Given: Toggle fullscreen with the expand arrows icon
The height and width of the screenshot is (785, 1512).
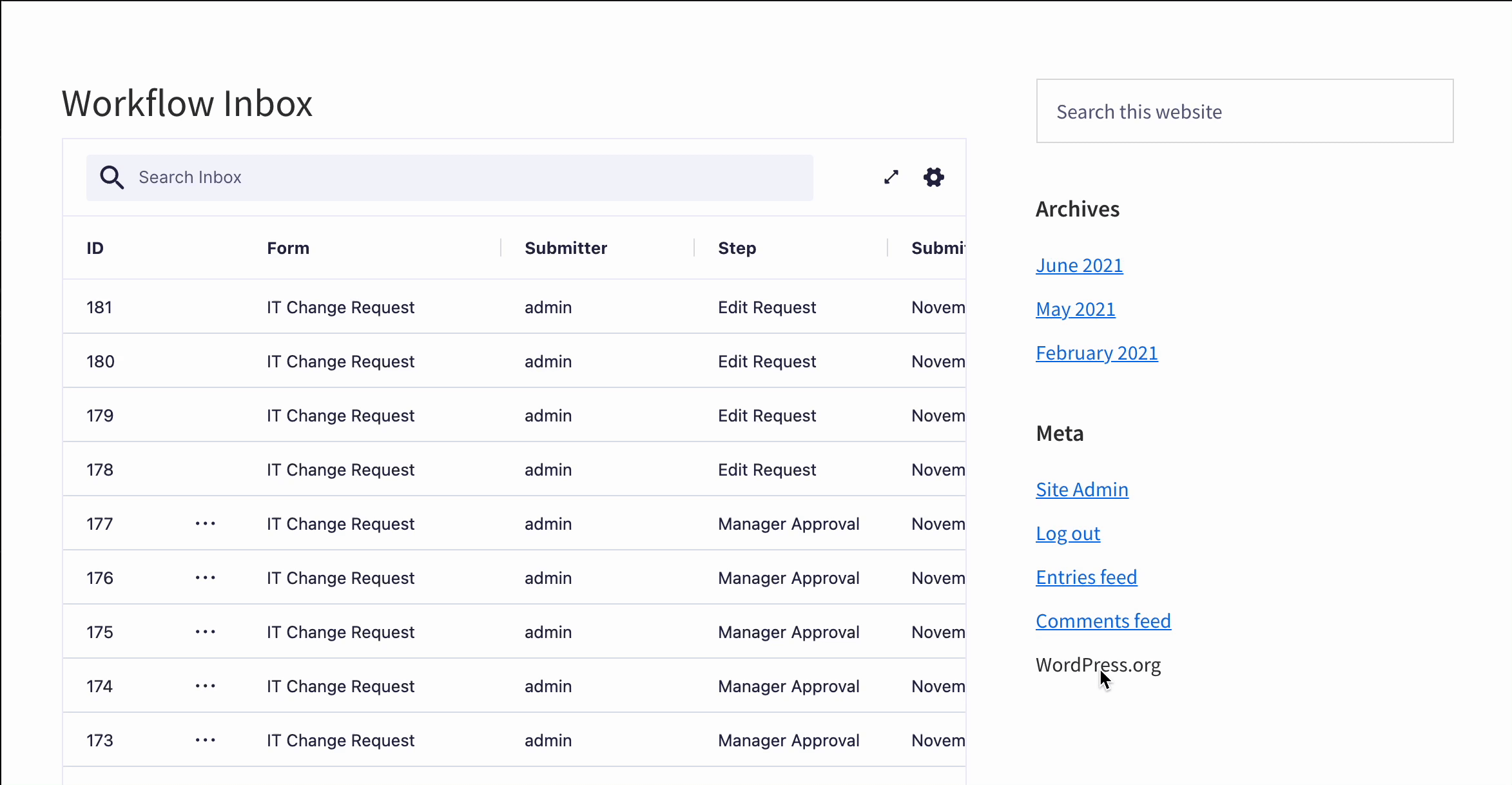Looking at the screenshot, I should point(891,177).
